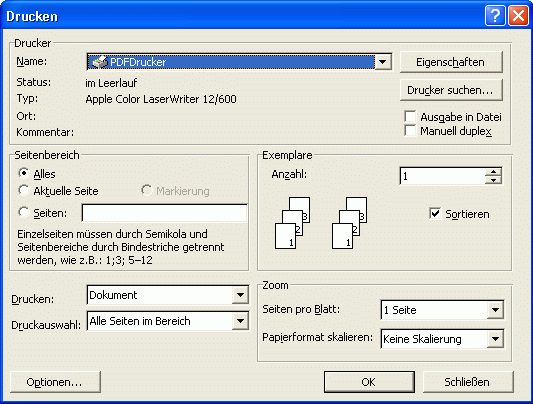Select the Aktuelle Seite radio button
The image size is (533, 404).
tap(24, 190)
